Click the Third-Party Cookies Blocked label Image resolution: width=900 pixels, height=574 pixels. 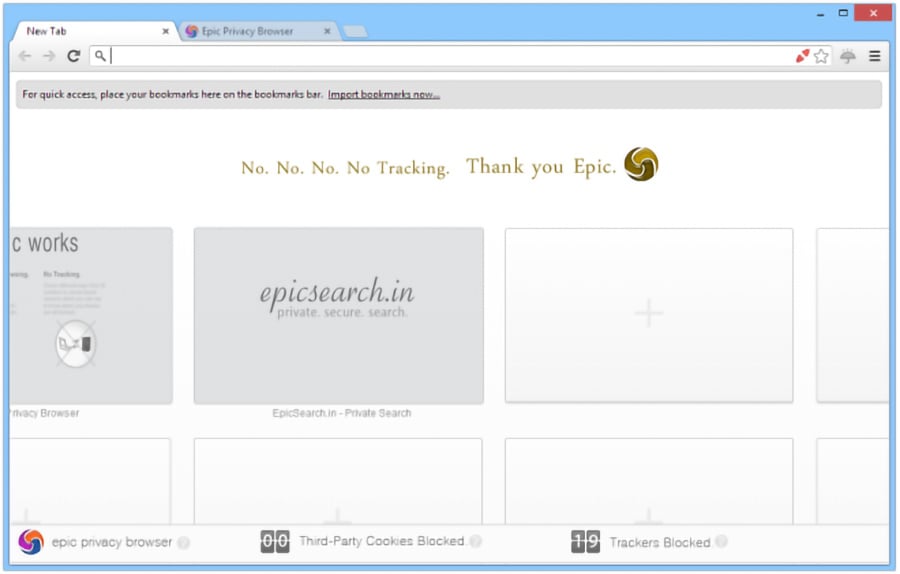click(x=382, y=541)
